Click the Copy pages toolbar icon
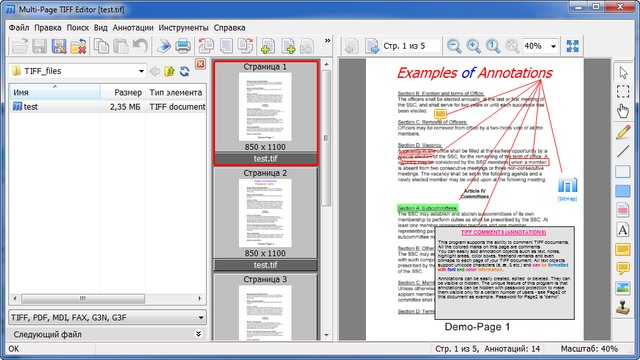 tap(101, 46)
